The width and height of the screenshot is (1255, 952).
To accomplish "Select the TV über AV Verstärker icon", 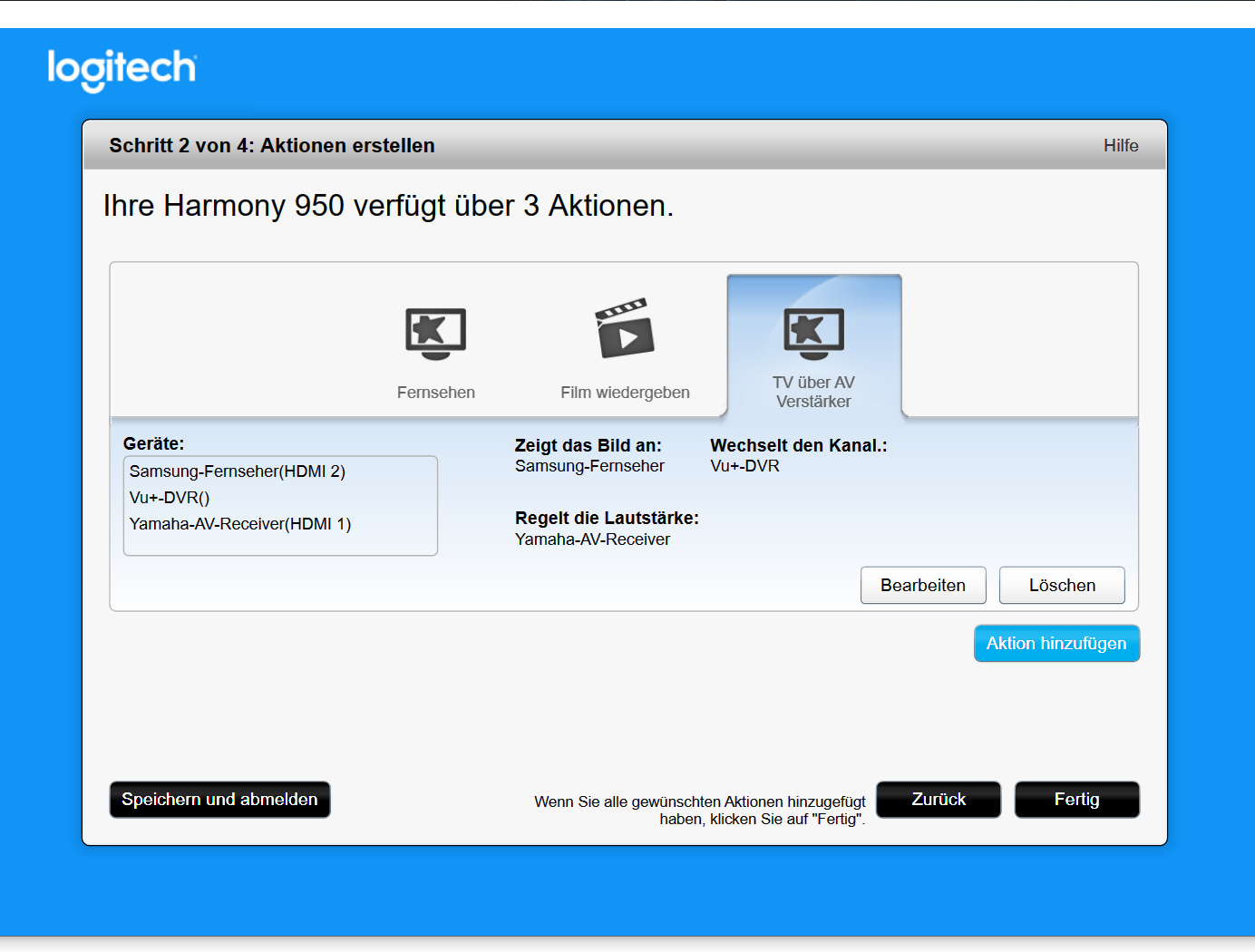I will click(813, 334).
